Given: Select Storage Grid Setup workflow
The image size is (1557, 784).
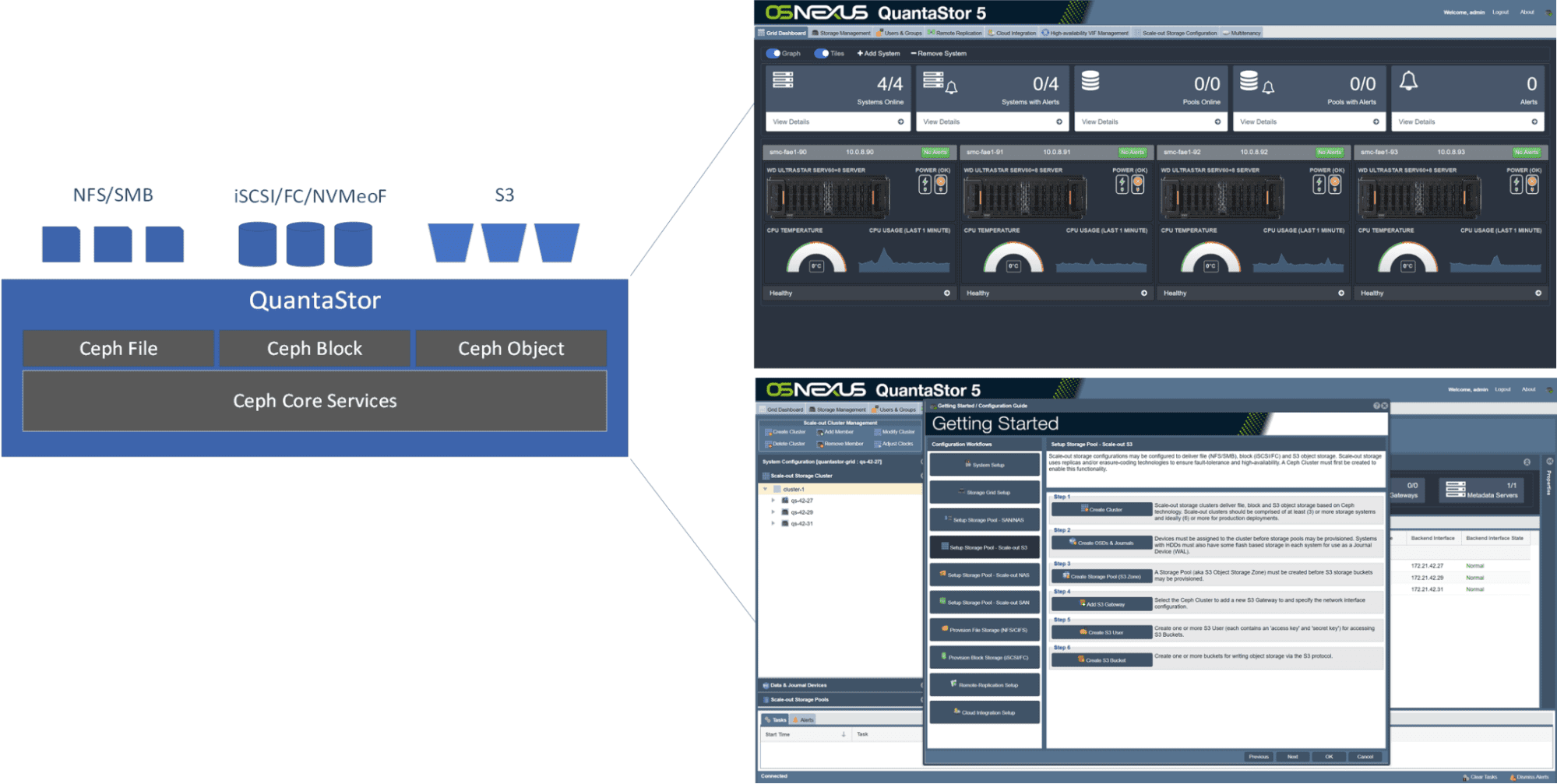Looking at the screenshot, I should pos(985,493).
